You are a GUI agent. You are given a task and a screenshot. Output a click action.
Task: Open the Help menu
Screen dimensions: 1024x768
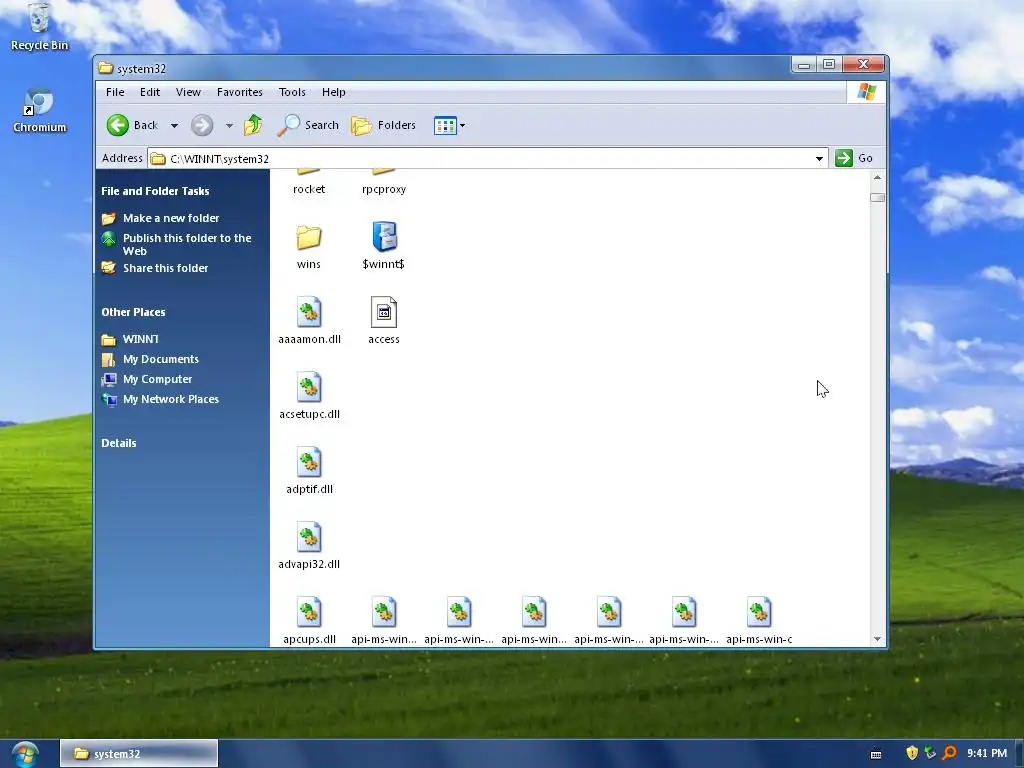[x=333, y=92]
